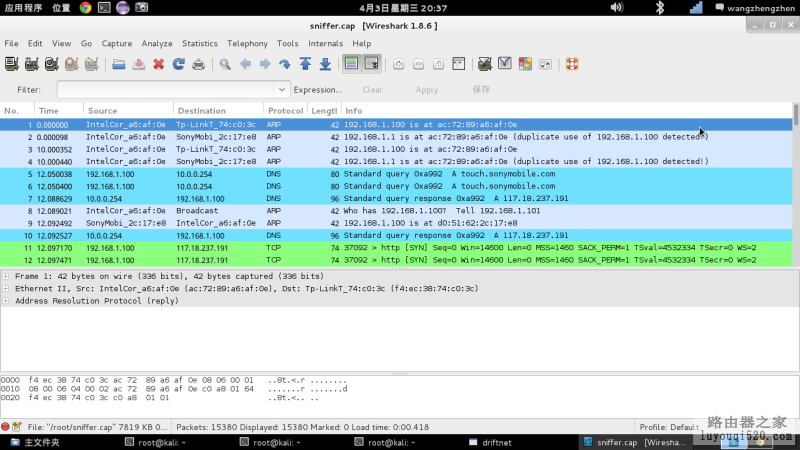Open capture options toolbar icon

[31, 64]
